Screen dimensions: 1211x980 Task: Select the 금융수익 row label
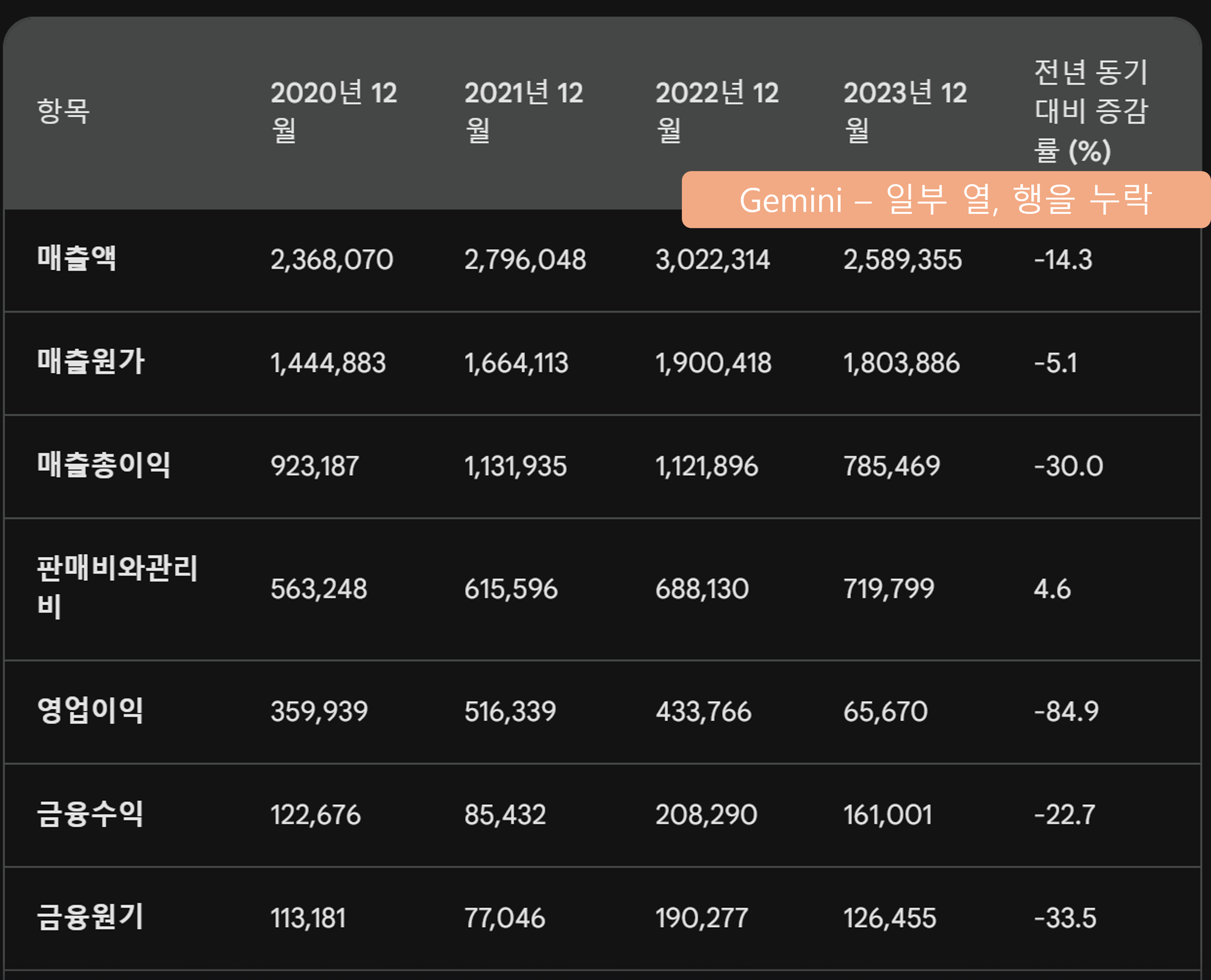(x=90, y=814)
